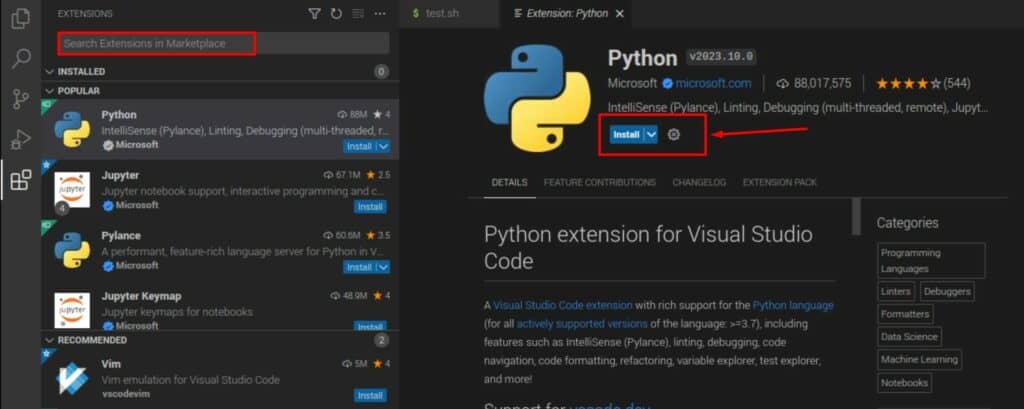Select the Jupyter Keymap extension row
This screenshot has width=1024, height=409.
(221, 306)
